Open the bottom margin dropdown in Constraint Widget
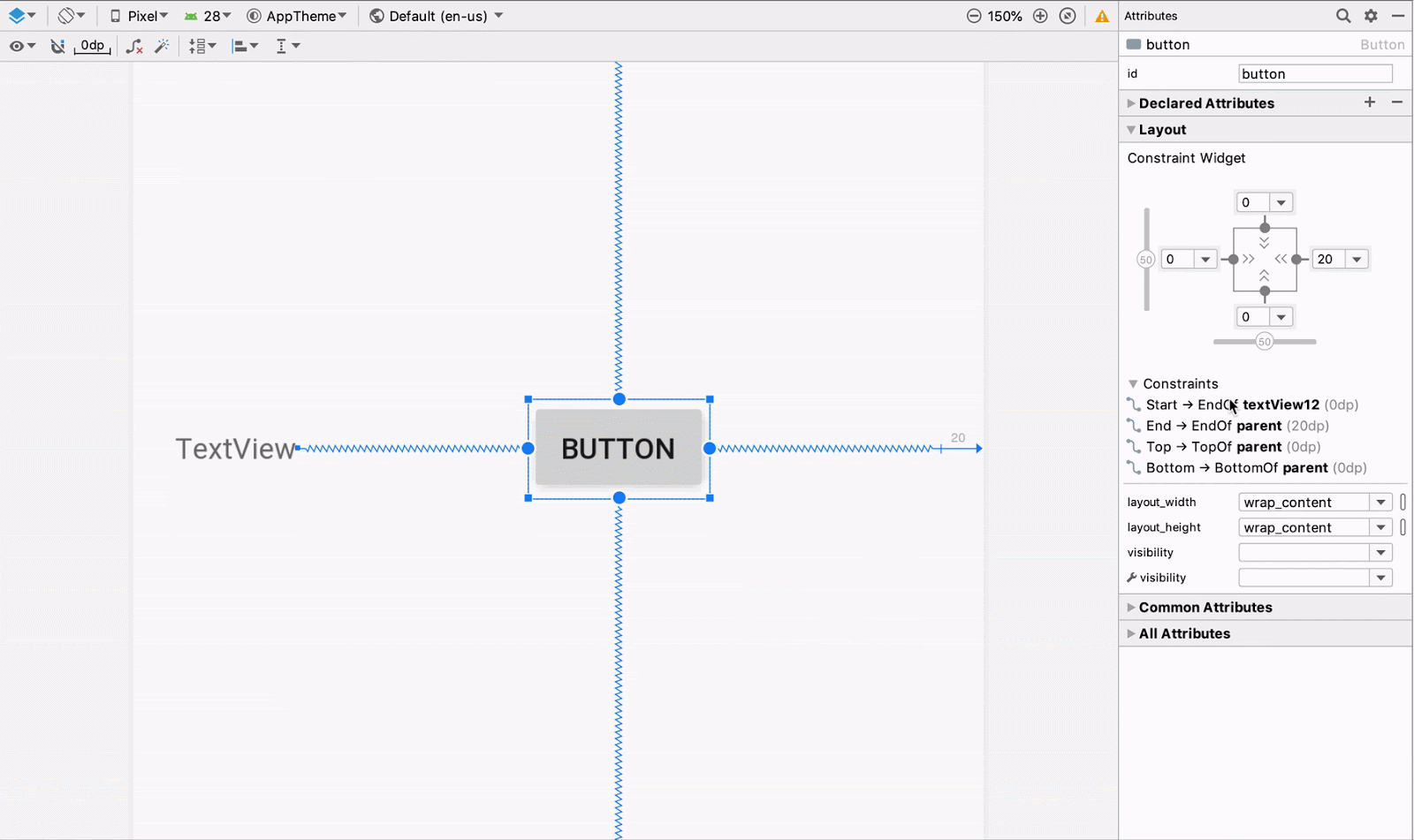Image resolution: width=1414 pixels, height=840 pixels. [1281, 317]
